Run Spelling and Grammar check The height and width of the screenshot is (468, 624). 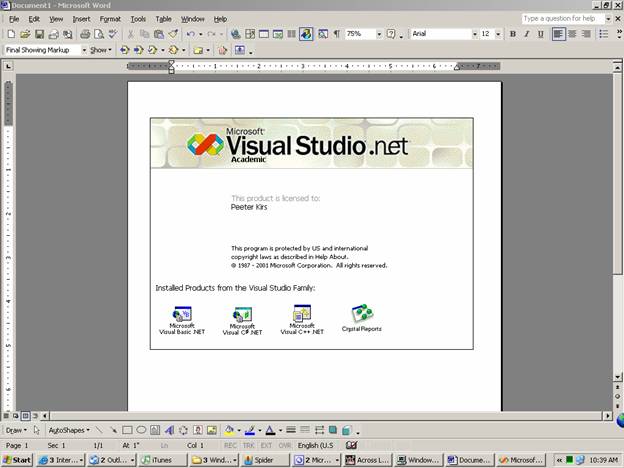point(113,34)
